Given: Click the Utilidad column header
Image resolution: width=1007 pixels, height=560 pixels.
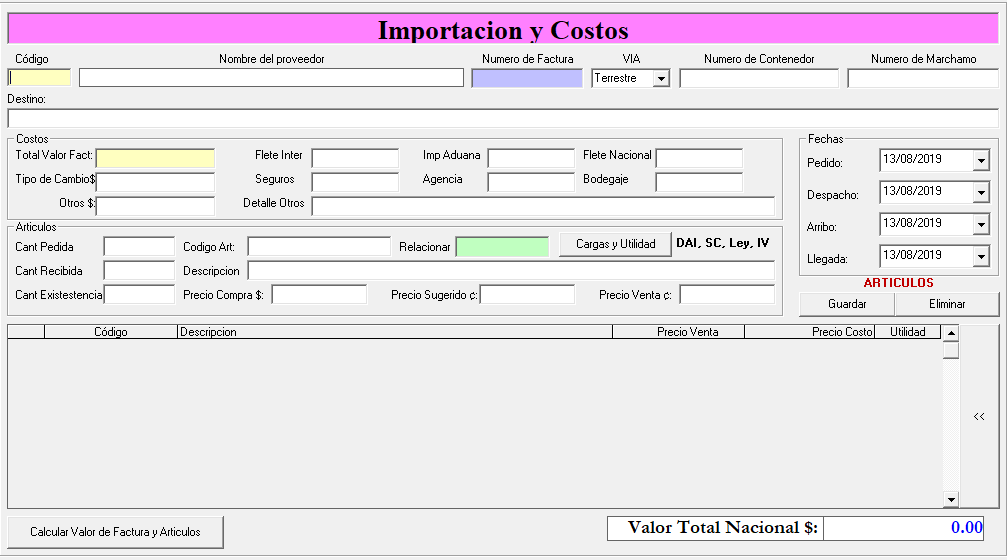Looking at the screenshot, I should [x=907, y=332].
